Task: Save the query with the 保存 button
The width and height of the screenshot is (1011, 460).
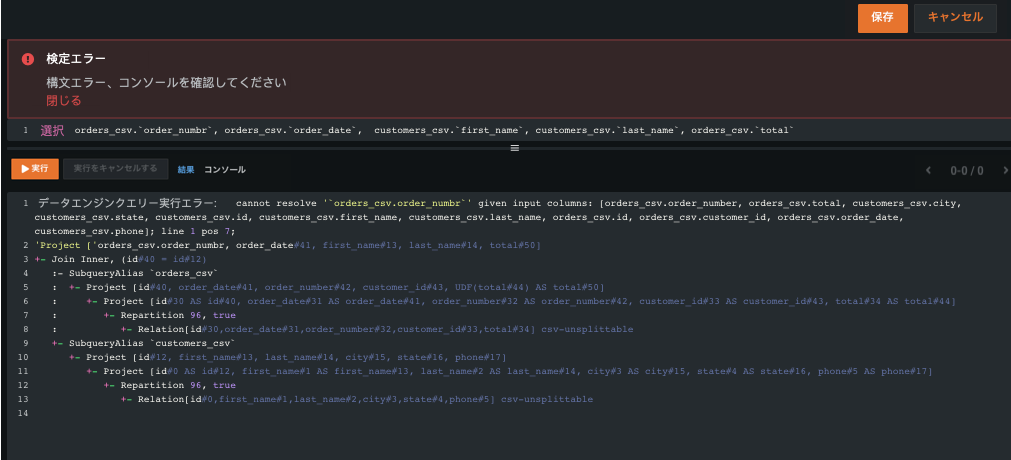Action: click(882, 18)
